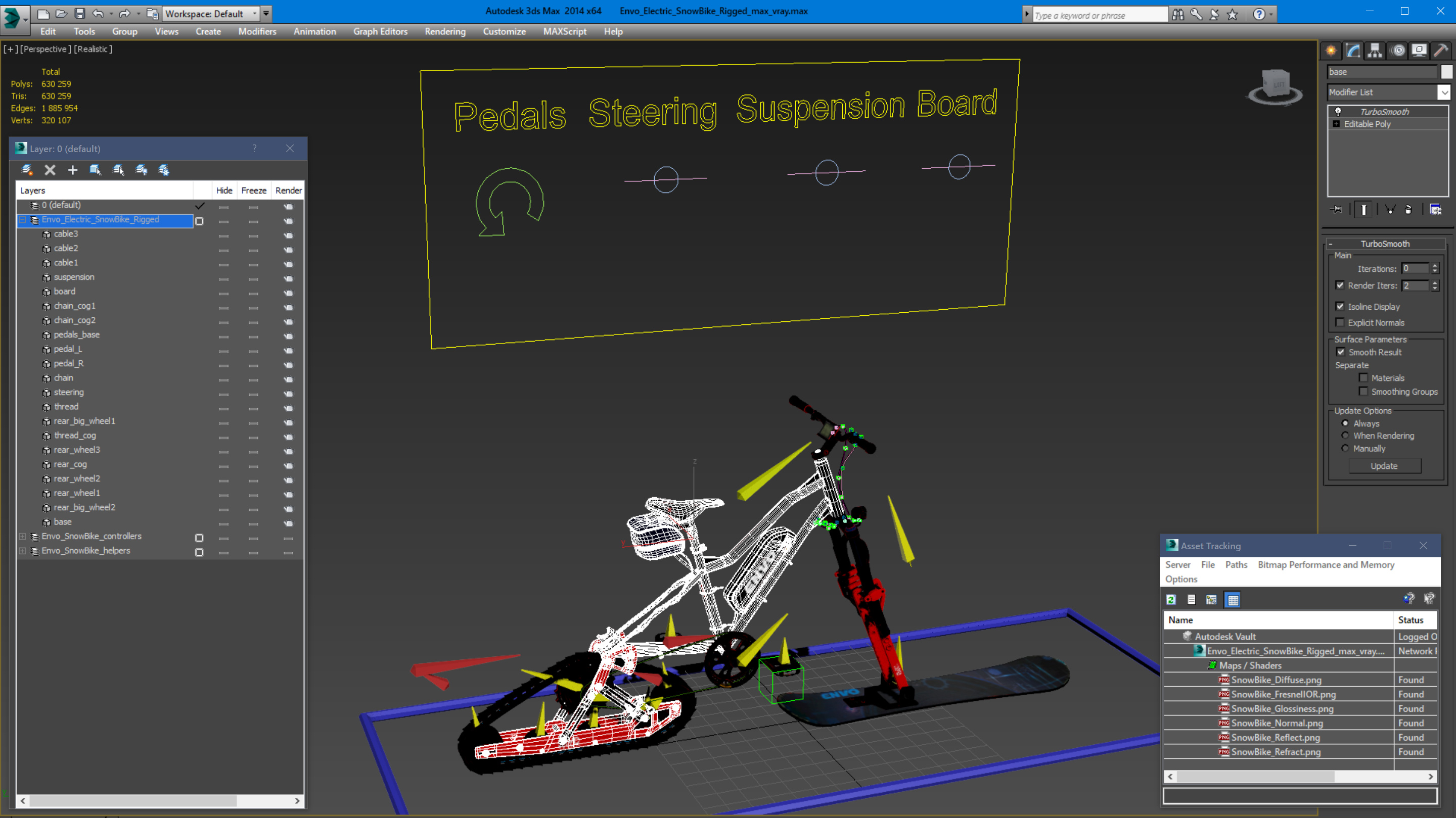The height and width of the screenshot is (818, 1456).
Task: Click the object name field 'base'
Action: point(1382,72)
